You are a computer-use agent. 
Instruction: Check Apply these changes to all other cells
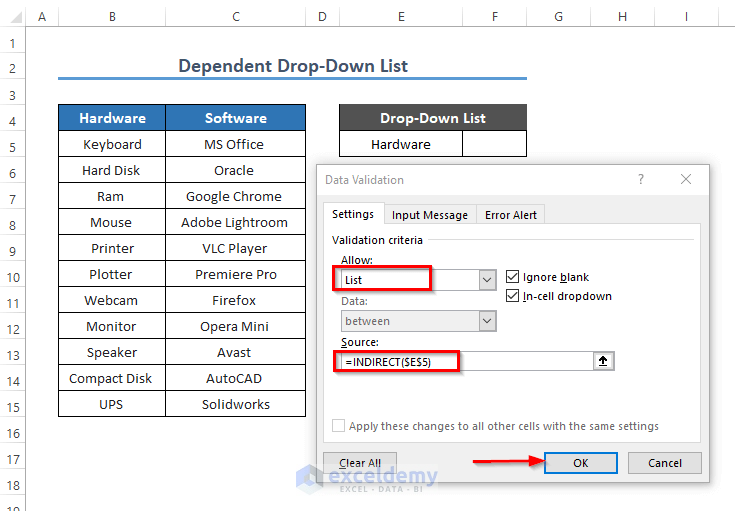[338, 426]
